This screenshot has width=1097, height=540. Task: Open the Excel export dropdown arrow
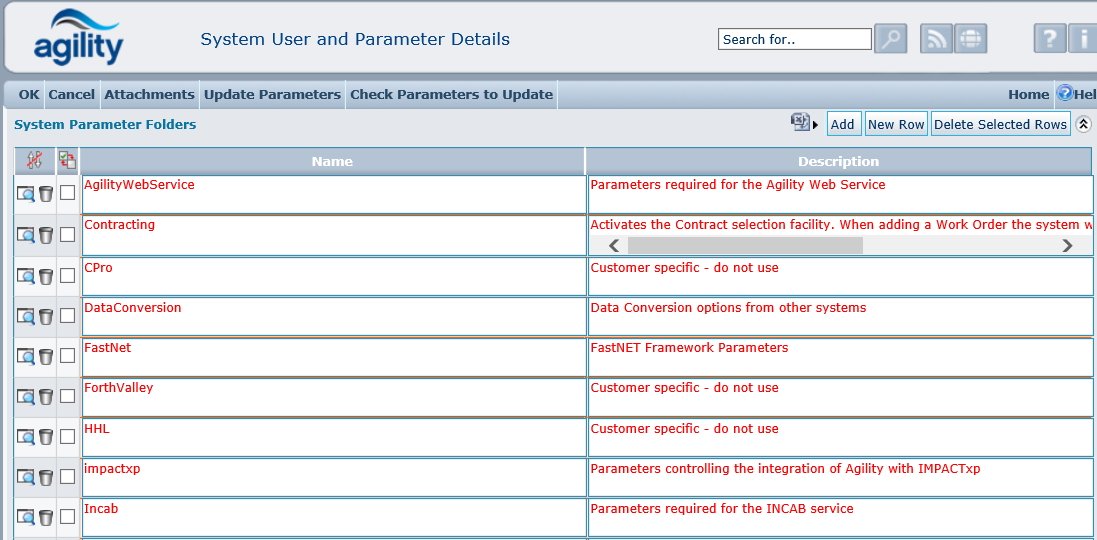(x=815, y=124)
